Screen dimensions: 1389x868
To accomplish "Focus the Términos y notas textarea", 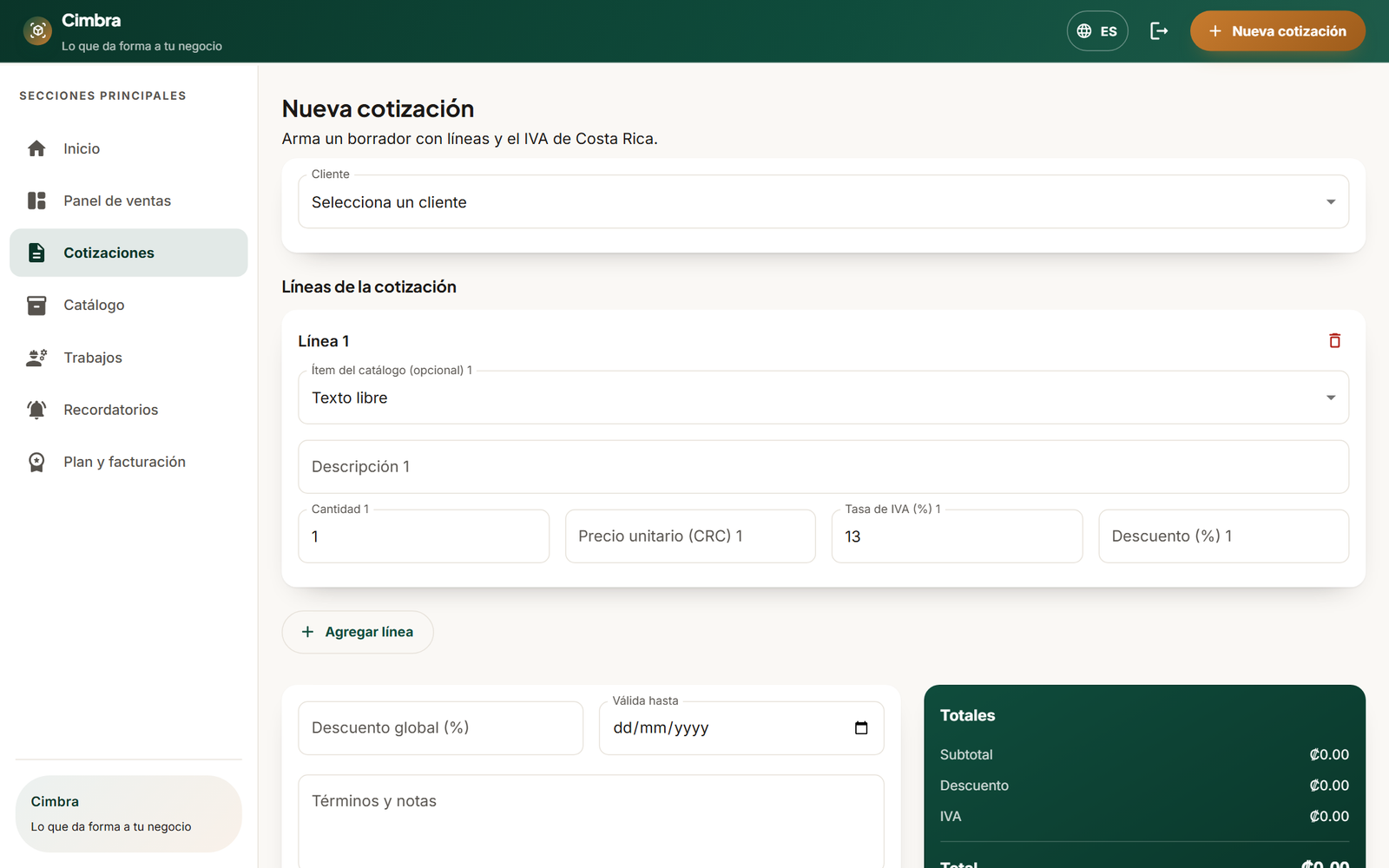I will click(x=591, y=821).
